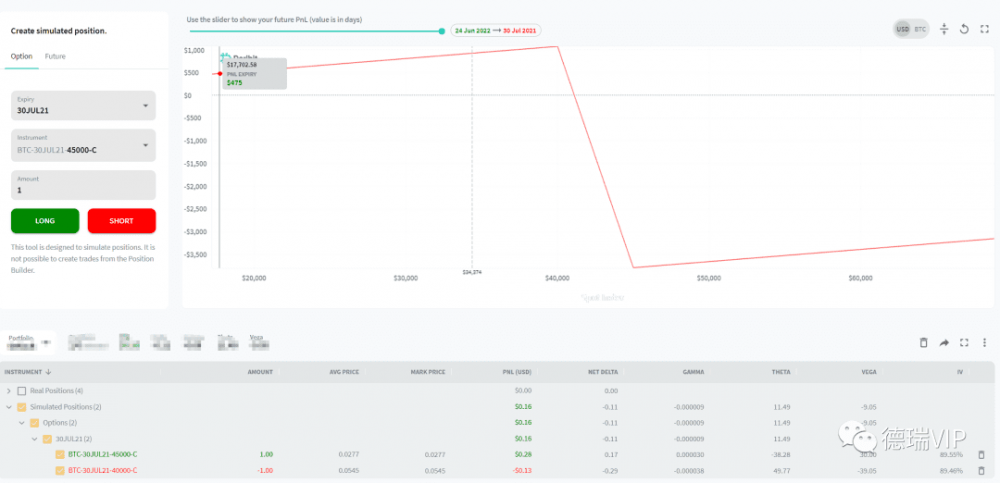Share the positions table
Screen dimensions: 1000x483
coord(944,343)
